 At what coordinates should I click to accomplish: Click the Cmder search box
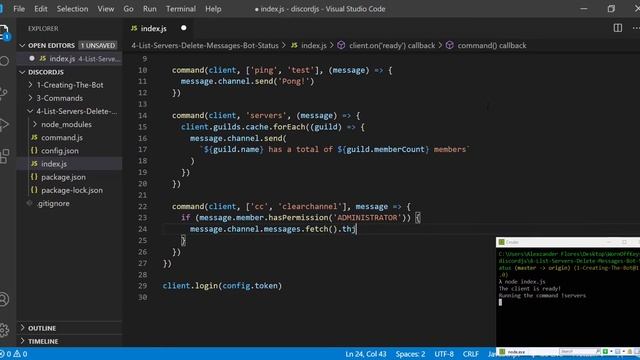[x=578, y=351]
